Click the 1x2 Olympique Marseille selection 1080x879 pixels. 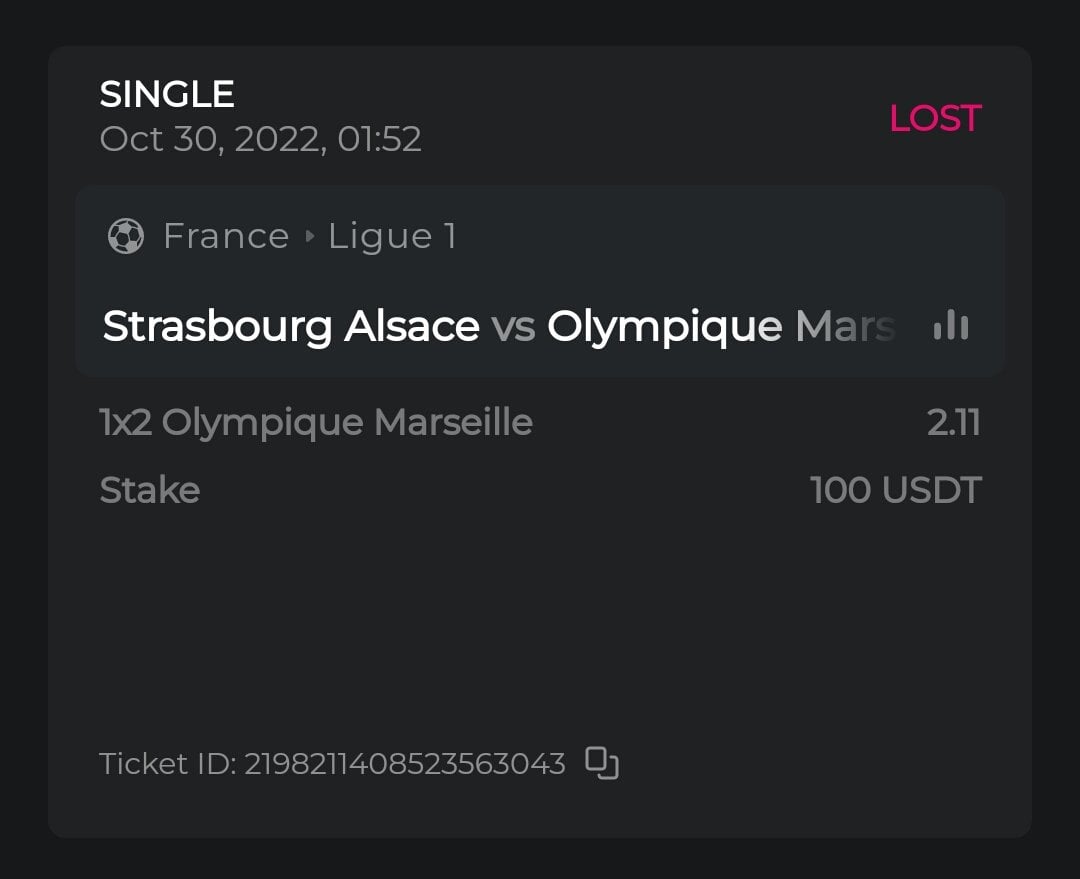(x=316, y=422)
